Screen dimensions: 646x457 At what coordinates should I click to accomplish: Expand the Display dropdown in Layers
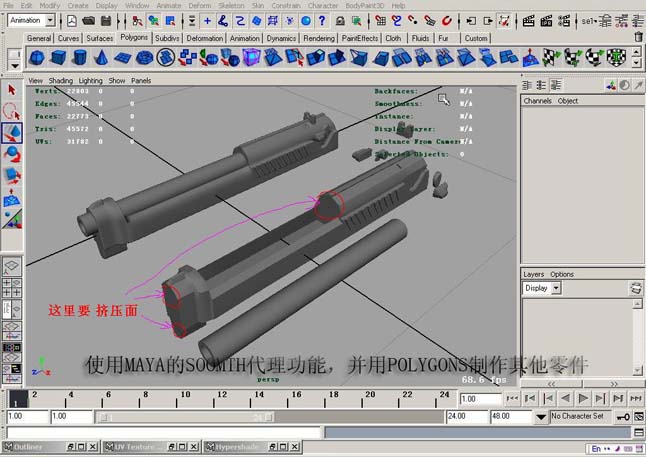[556, 288]
